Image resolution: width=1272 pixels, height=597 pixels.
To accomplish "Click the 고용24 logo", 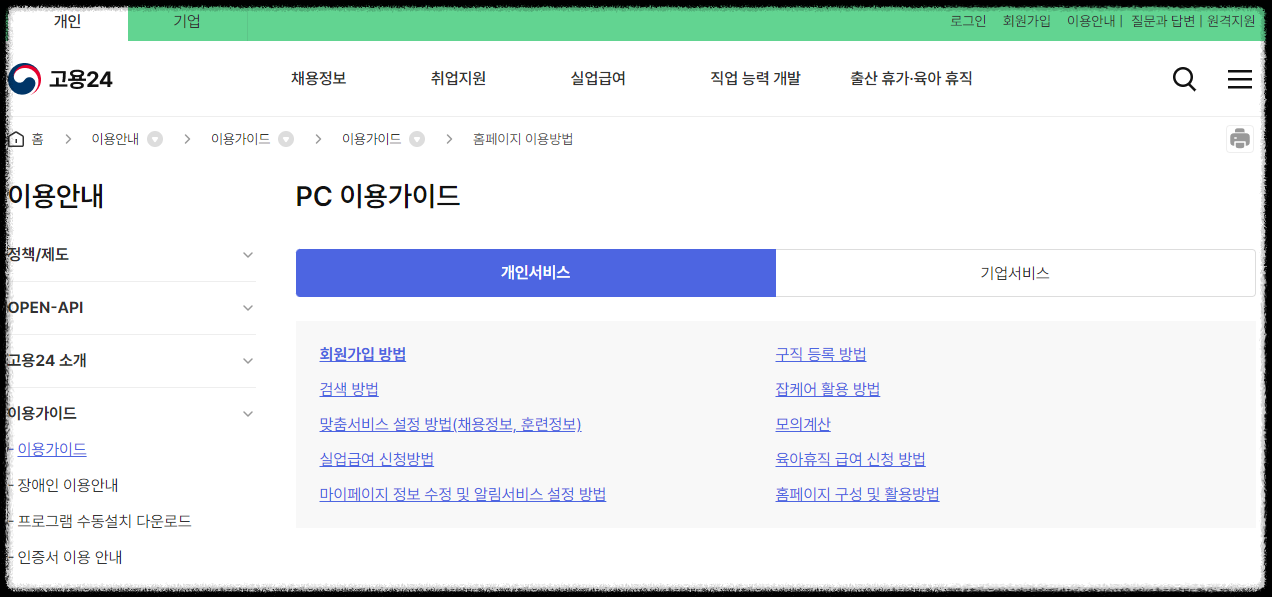I will (x=60, y=79).
